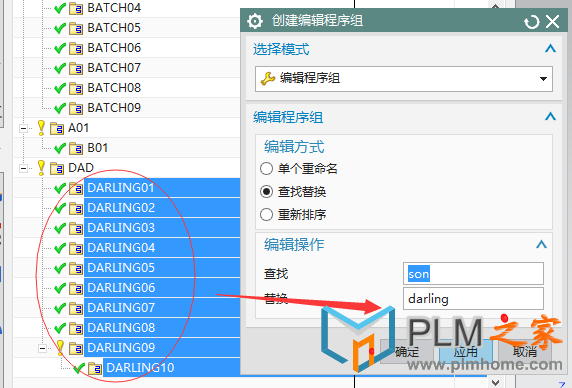Select the BATCH09 tree row
The width and height of the screenshot is (572, 388).
pyautogui.click(x=114, y=108)
